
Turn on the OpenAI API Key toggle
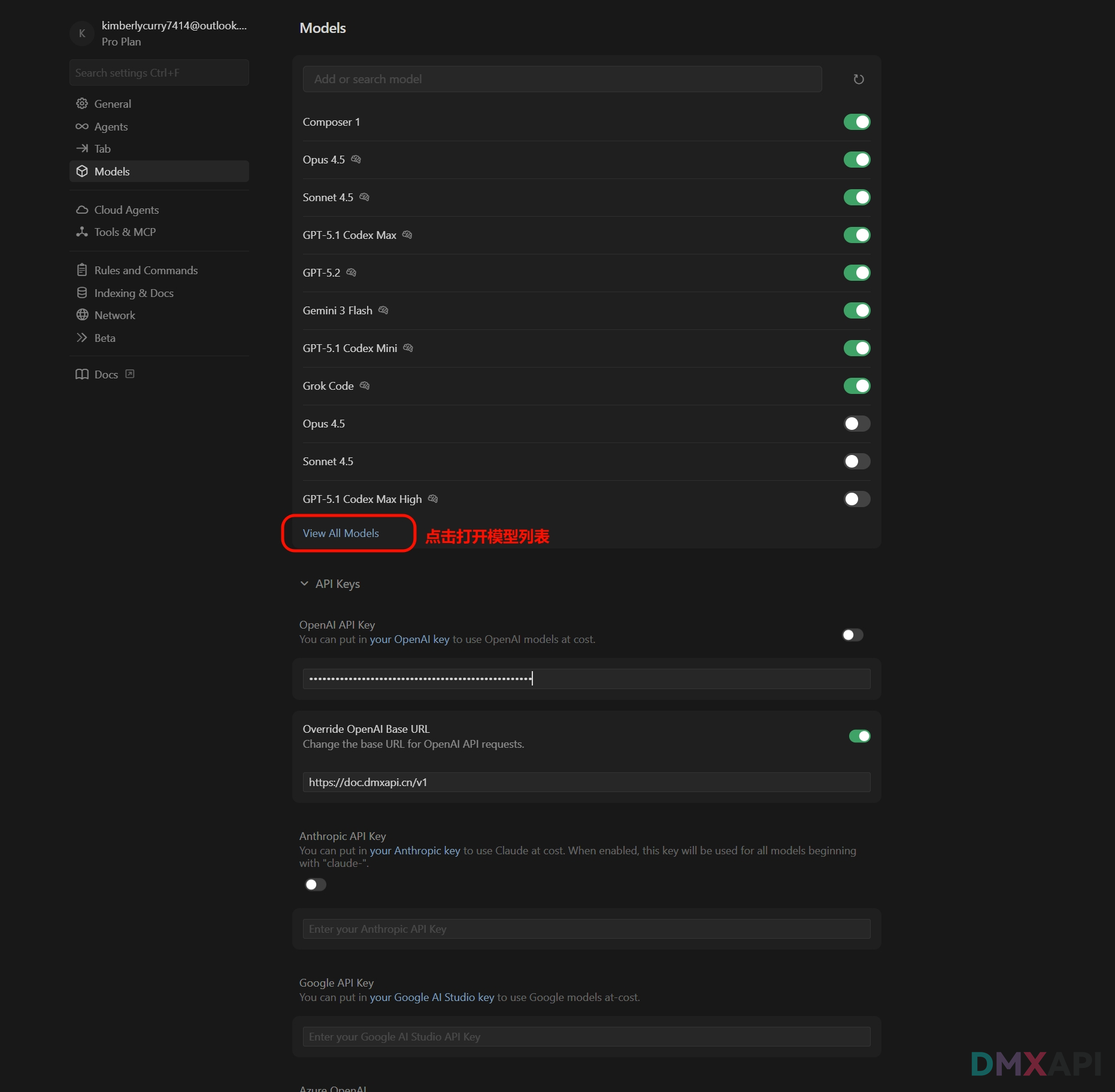[x=852, y=635]
